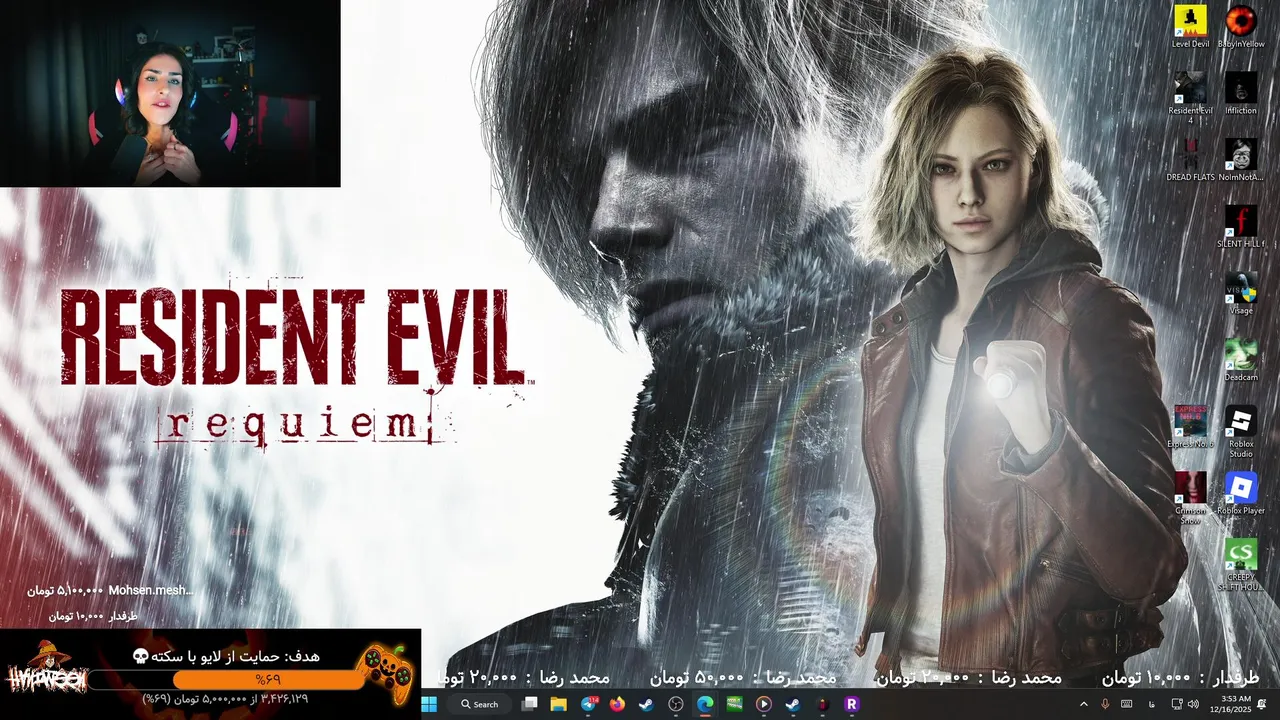Select the Express No. 6 desktop icon
1280x720 pixels.
click(x=1190, y=427)
